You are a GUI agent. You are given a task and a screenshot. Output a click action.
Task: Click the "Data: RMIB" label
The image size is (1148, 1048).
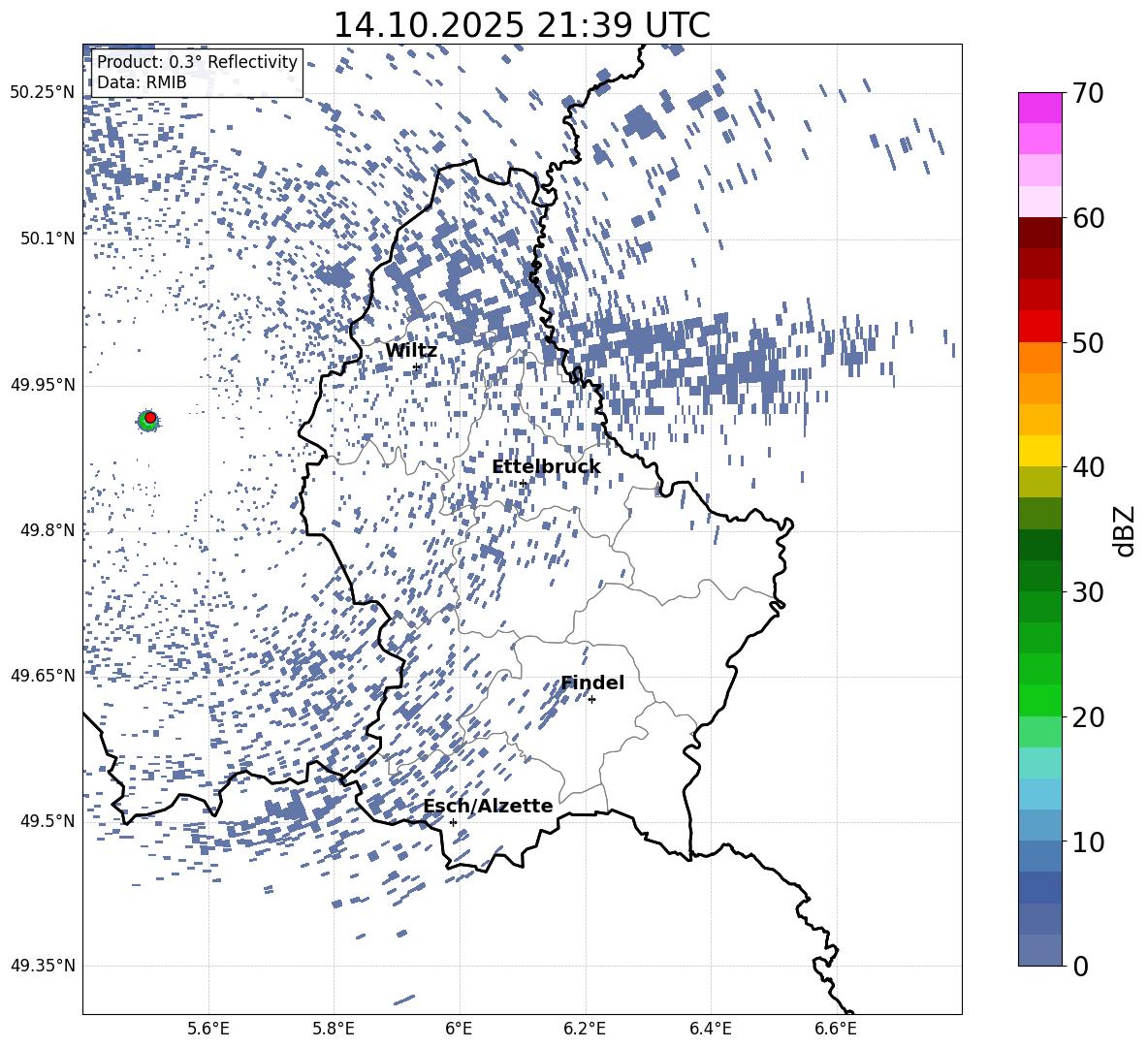point(142,82)
